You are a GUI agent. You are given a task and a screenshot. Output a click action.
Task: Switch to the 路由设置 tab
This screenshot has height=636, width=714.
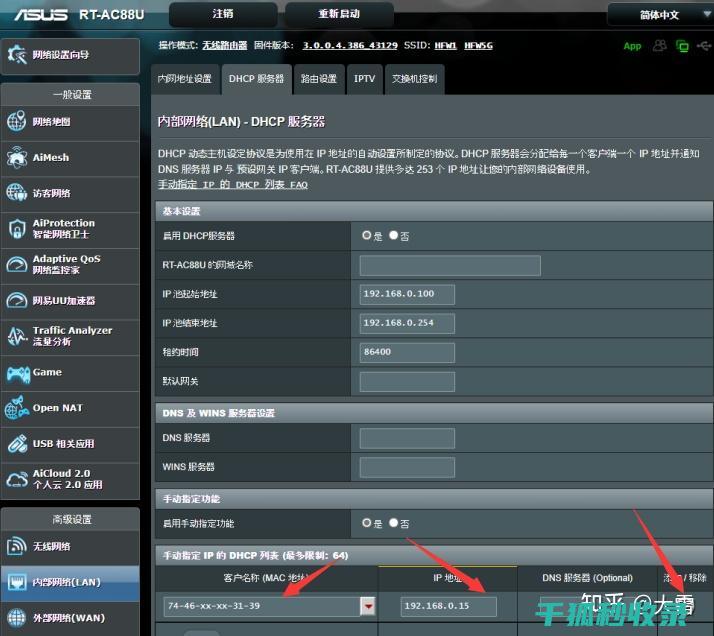[319, 79]
